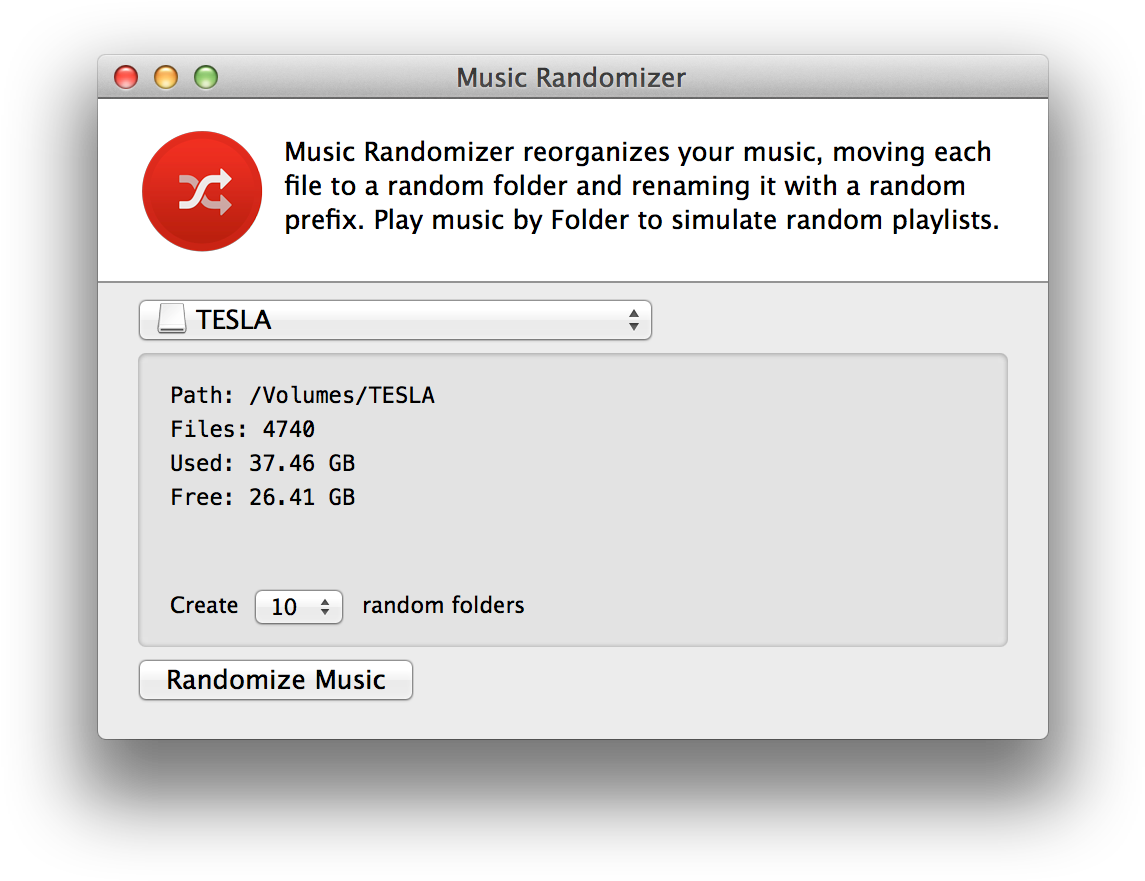
Task: Click the Free: 26.41 GB line
Action: [263, 497]
